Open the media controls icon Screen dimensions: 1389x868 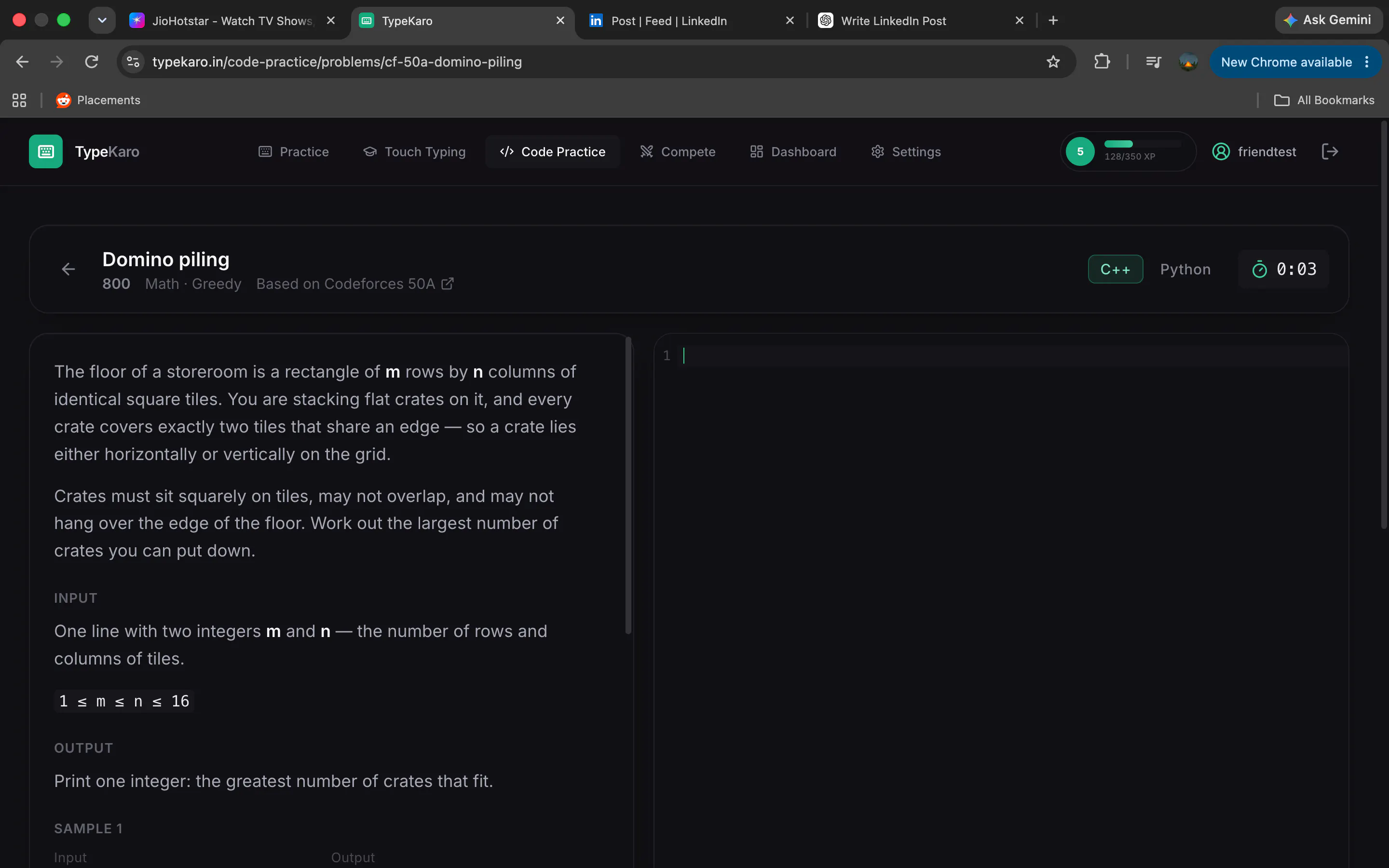click(1153, 62)
